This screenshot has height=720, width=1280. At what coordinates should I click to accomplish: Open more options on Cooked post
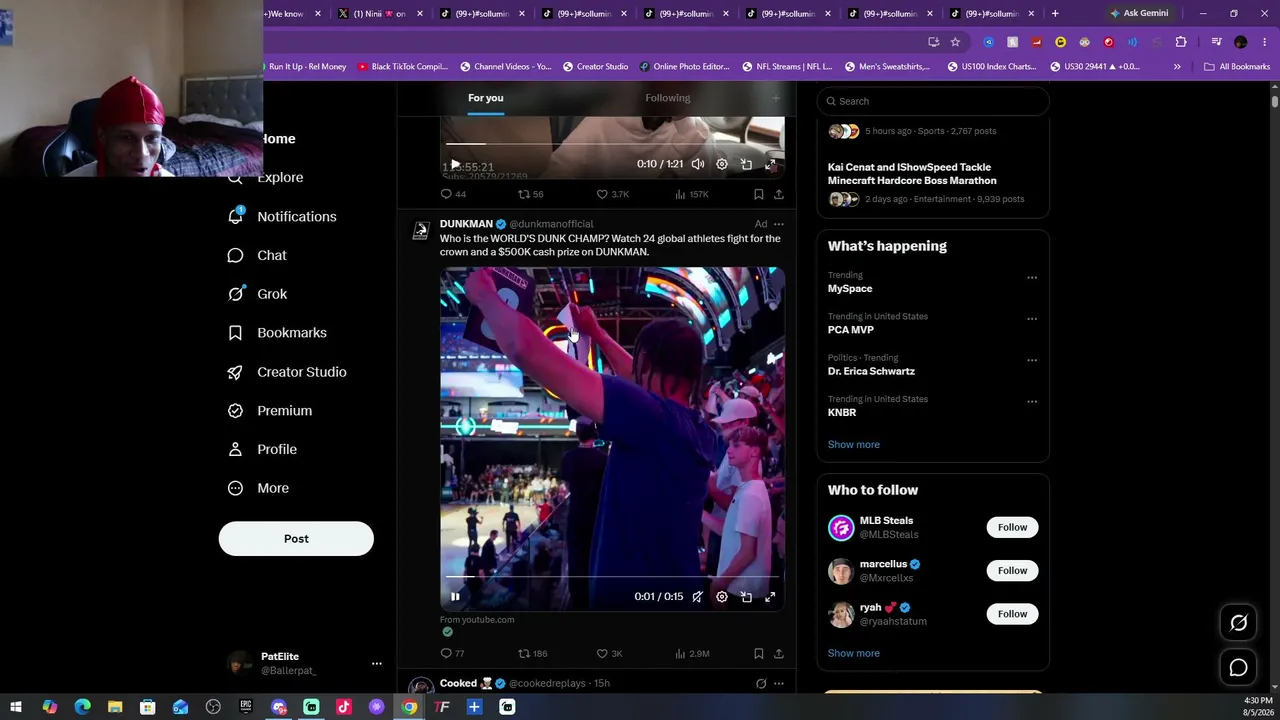tap(779, 684)
